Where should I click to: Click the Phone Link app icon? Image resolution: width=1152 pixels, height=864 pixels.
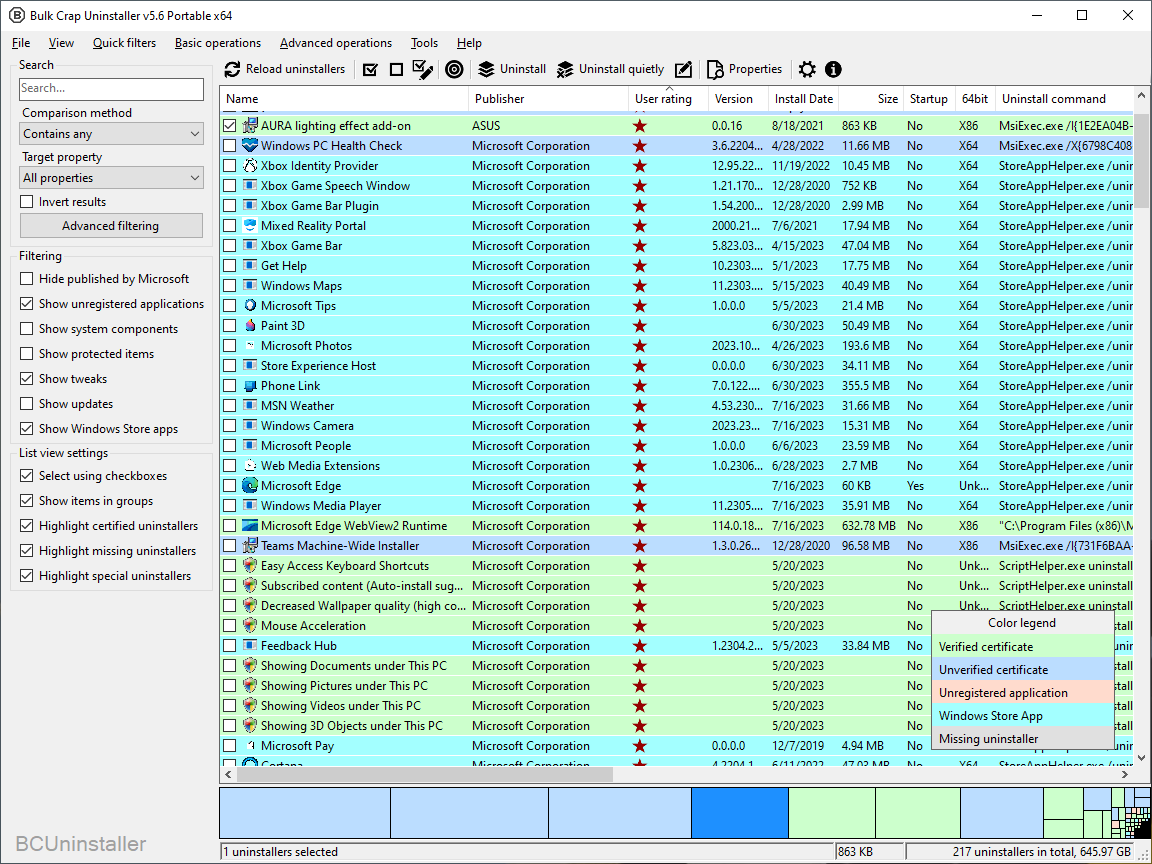250,386
